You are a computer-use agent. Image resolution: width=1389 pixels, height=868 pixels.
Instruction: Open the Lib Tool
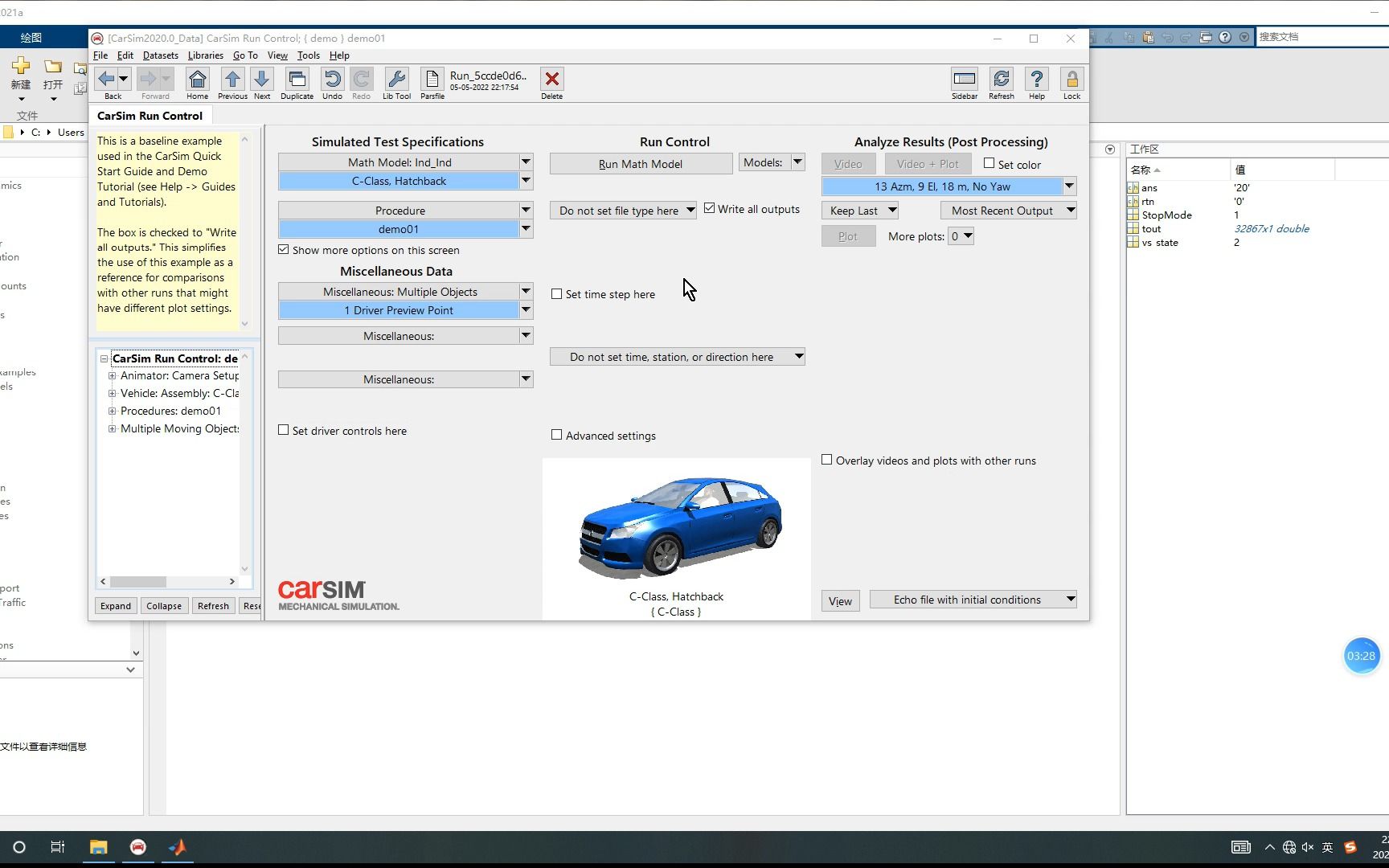pyautogui.click(x=396, y=80)
